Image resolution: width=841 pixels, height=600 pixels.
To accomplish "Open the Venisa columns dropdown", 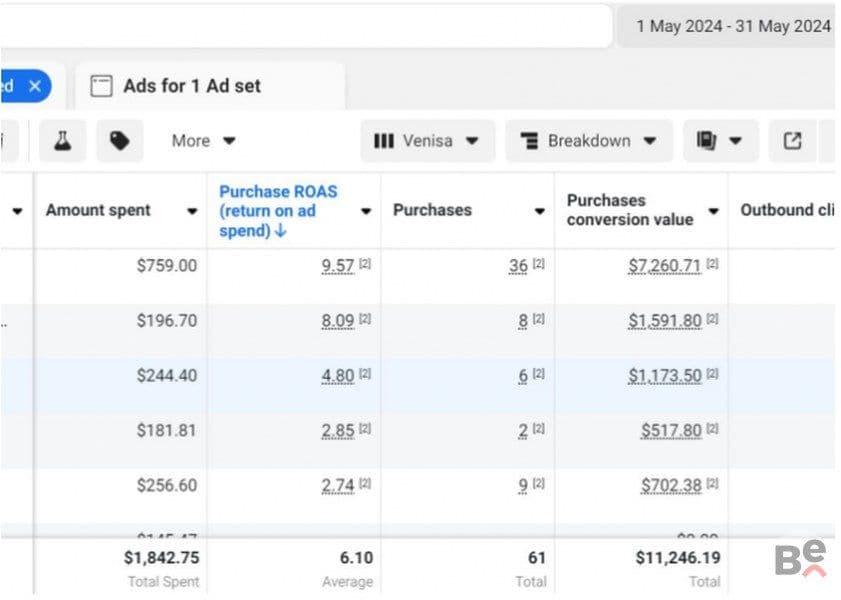I will 427,141.
